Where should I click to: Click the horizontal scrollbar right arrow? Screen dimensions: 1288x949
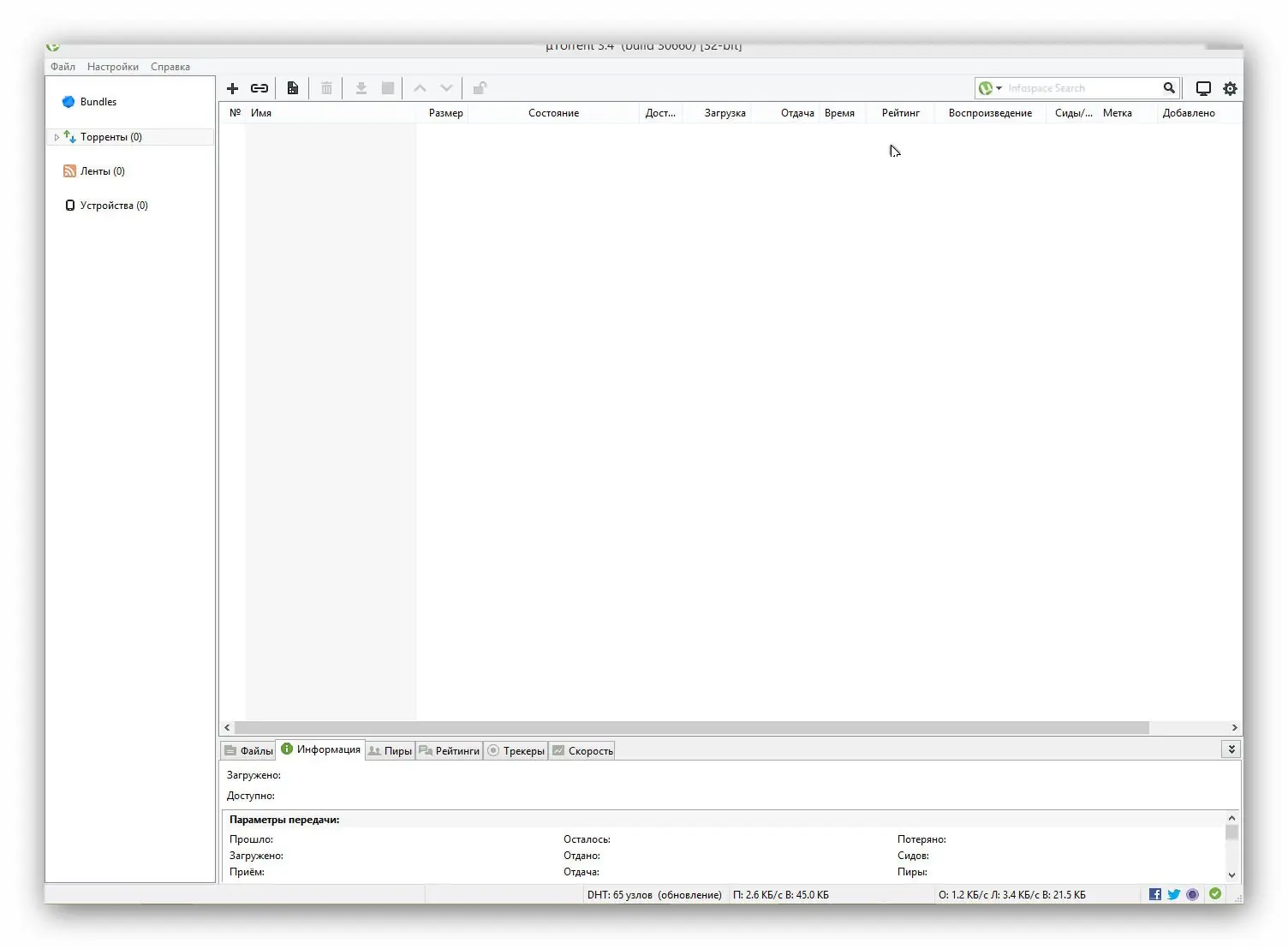tap(1234, 727)
